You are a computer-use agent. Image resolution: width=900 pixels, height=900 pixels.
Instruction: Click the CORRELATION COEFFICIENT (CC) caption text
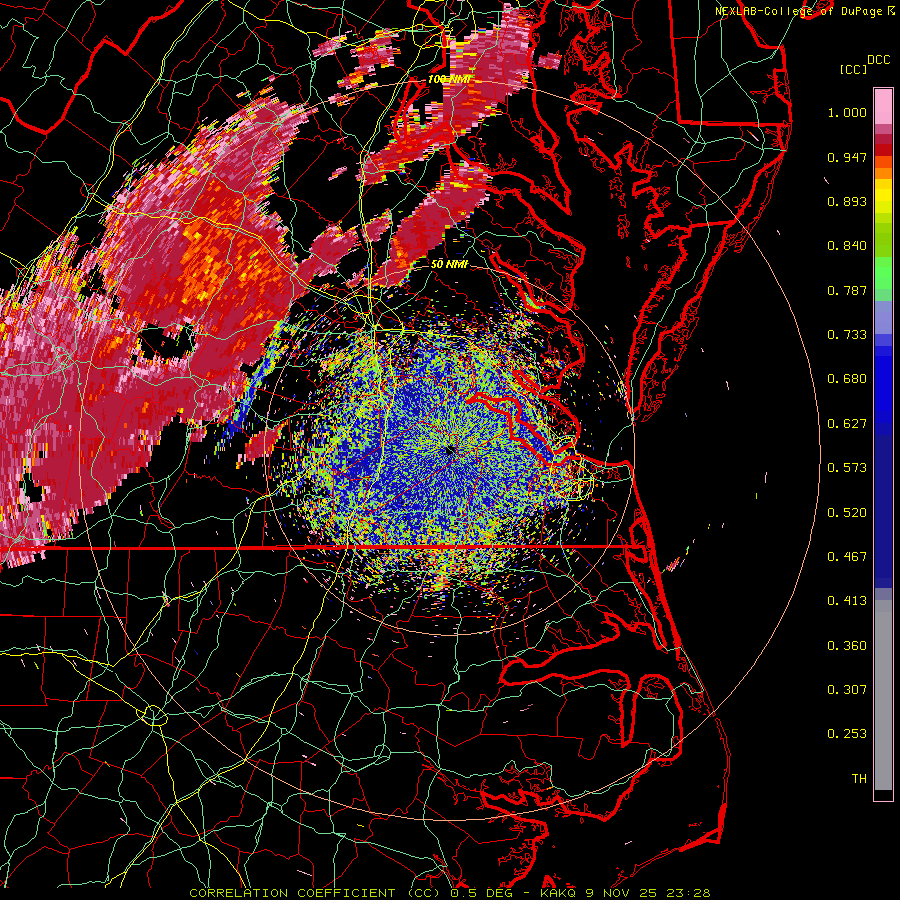click(x=315, y=893)
